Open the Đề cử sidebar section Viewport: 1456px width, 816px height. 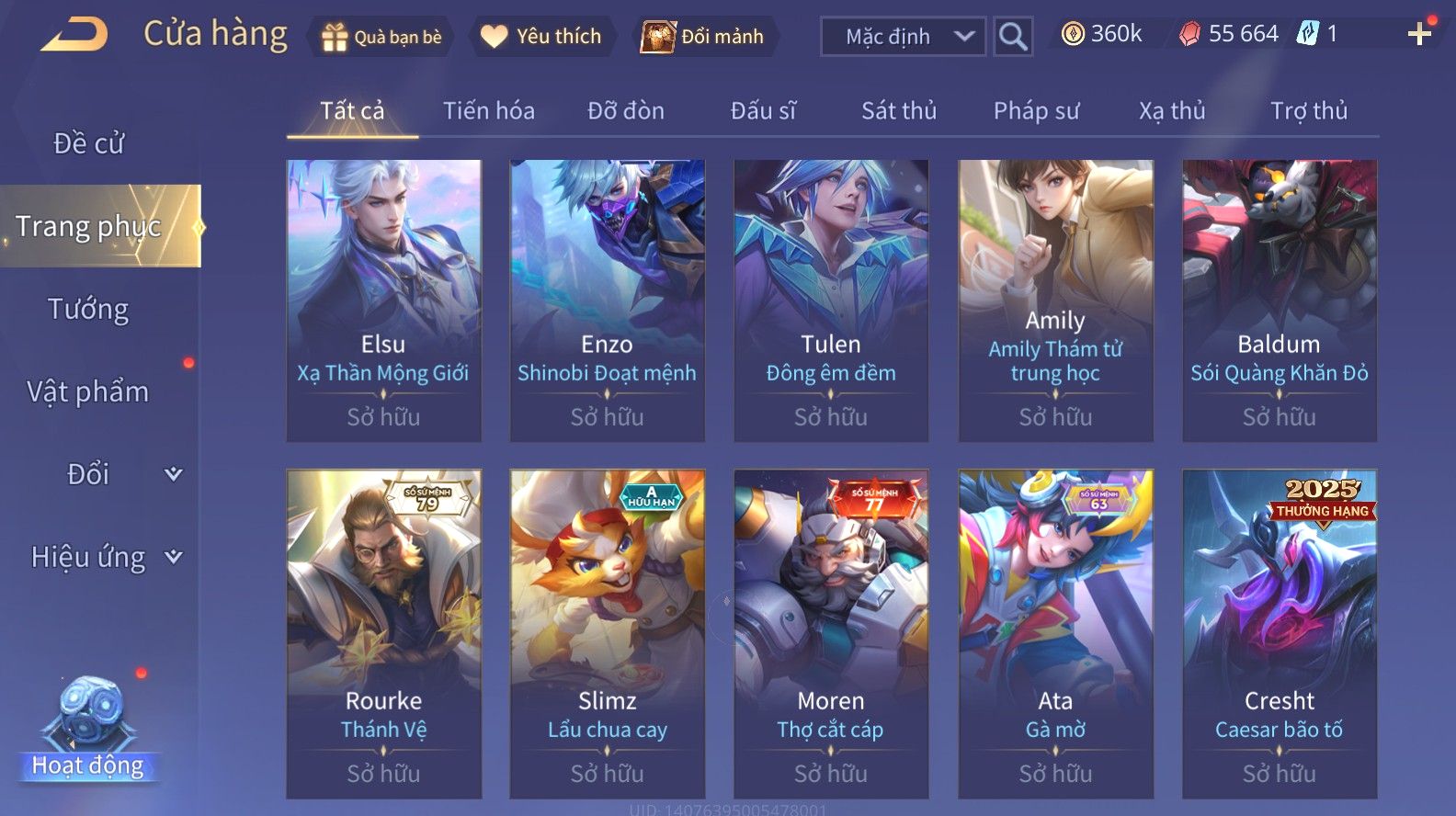[88, 143]
